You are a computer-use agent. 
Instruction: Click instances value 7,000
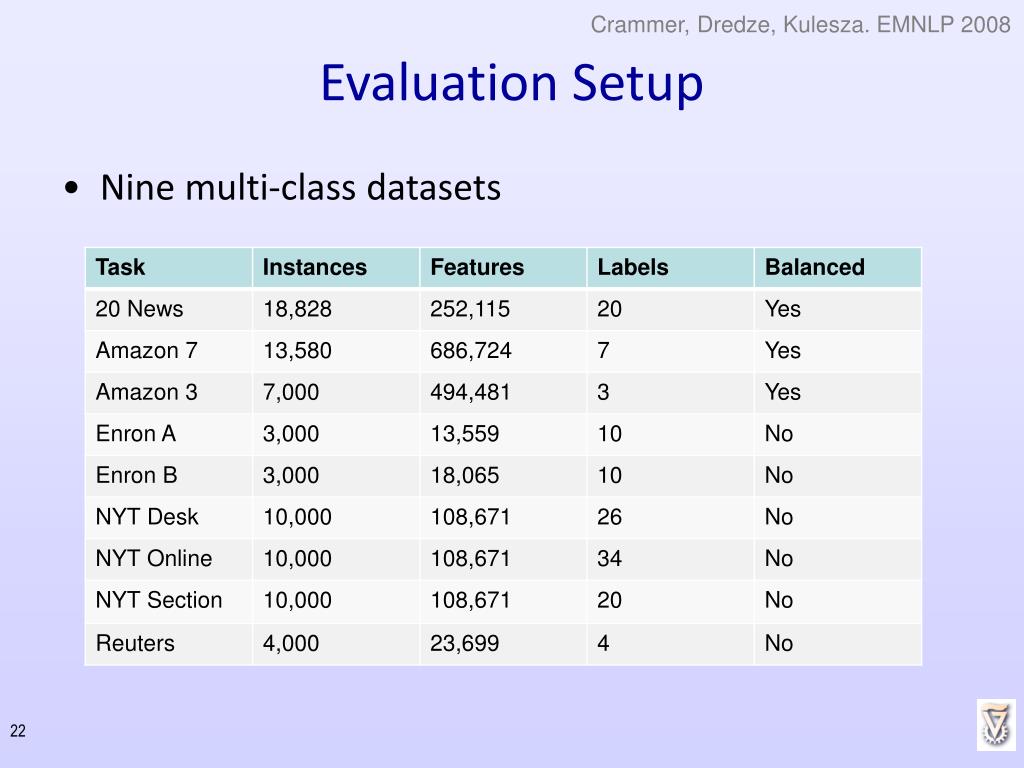pos(291,392)
